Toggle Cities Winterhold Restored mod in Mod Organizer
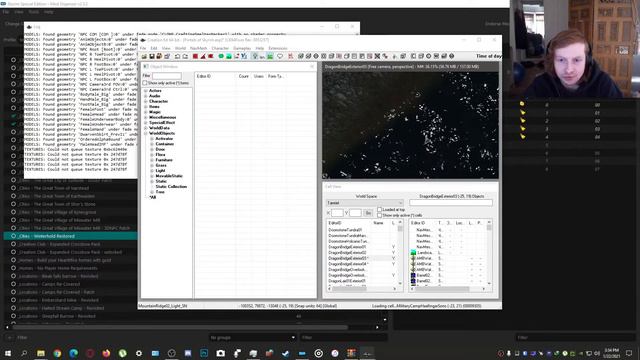This screenshot has width=640, height=360. click(x=13, y=236)
